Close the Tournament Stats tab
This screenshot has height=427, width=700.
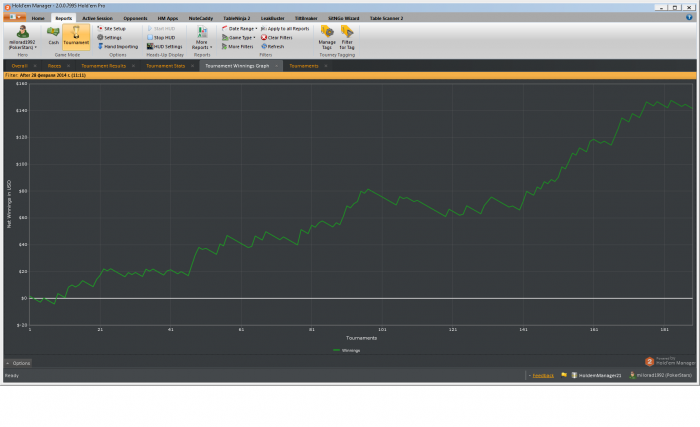click(x=192, y=66)
